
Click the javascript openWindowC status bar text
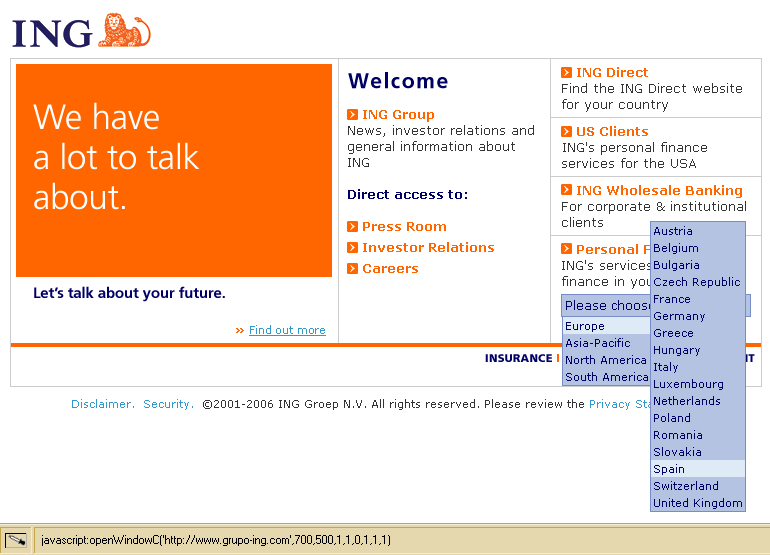tap(216, 540)
